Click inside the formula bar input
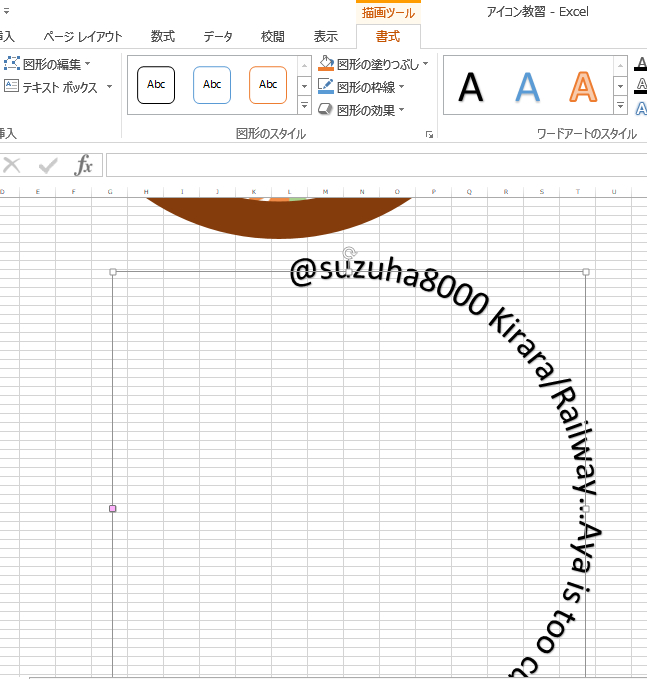This screenshot has width=647, height=679. 376,165
